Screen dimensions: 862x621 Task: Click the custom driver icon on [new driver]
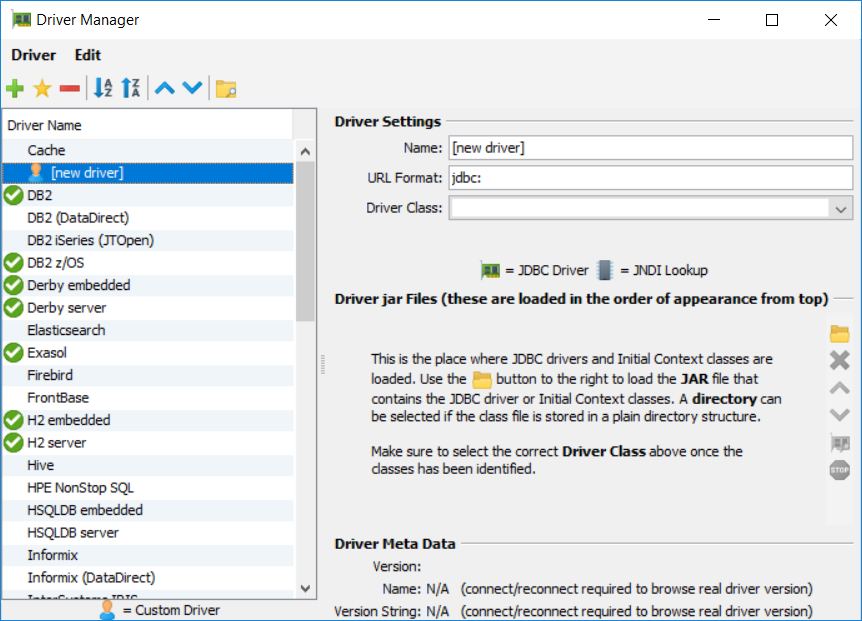[x=36, y=172]
